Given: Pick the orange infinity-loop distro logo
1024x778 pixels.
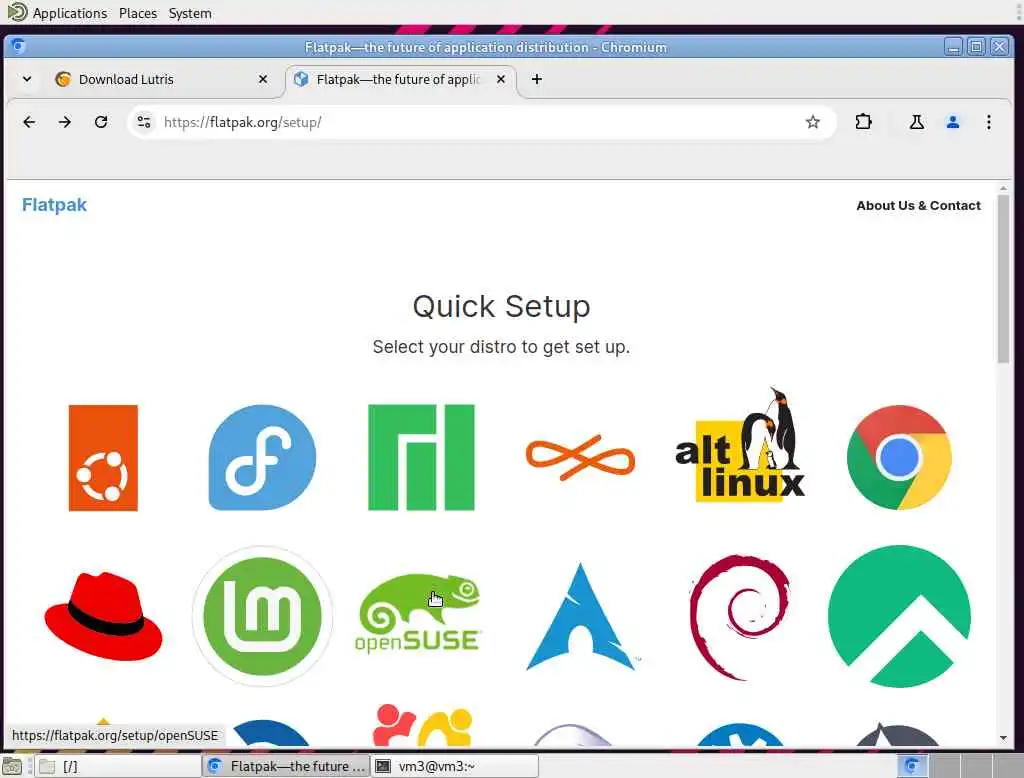Looking at the screenshot, I should coord(580,457).
